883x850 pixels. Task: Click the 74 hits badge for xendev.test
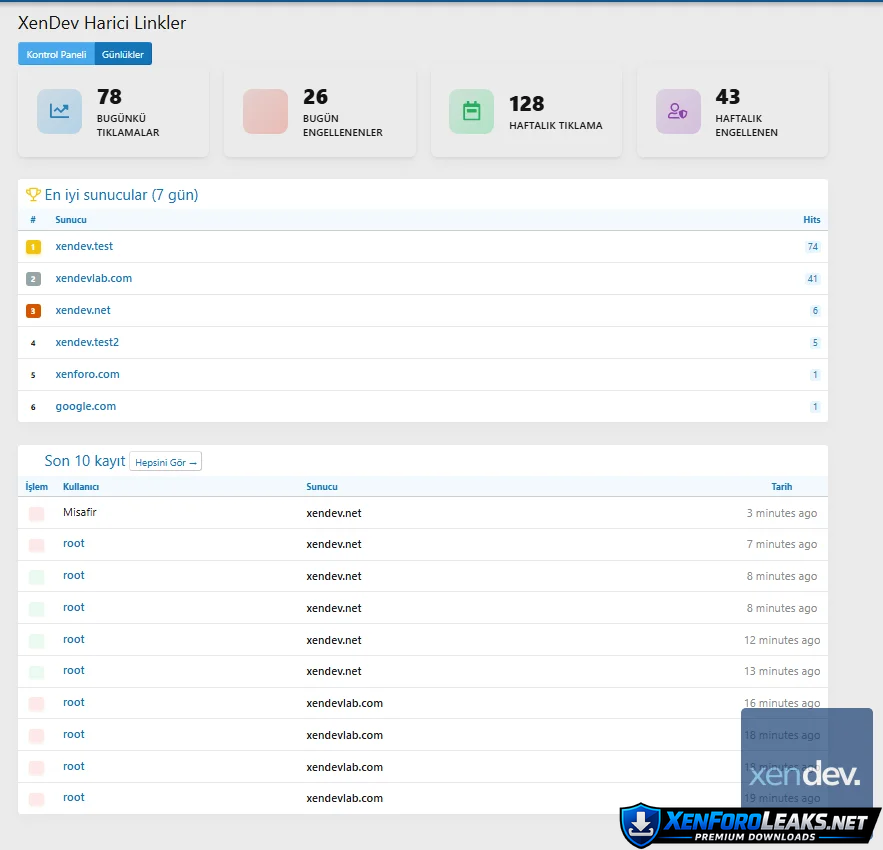tap(812, 247)
